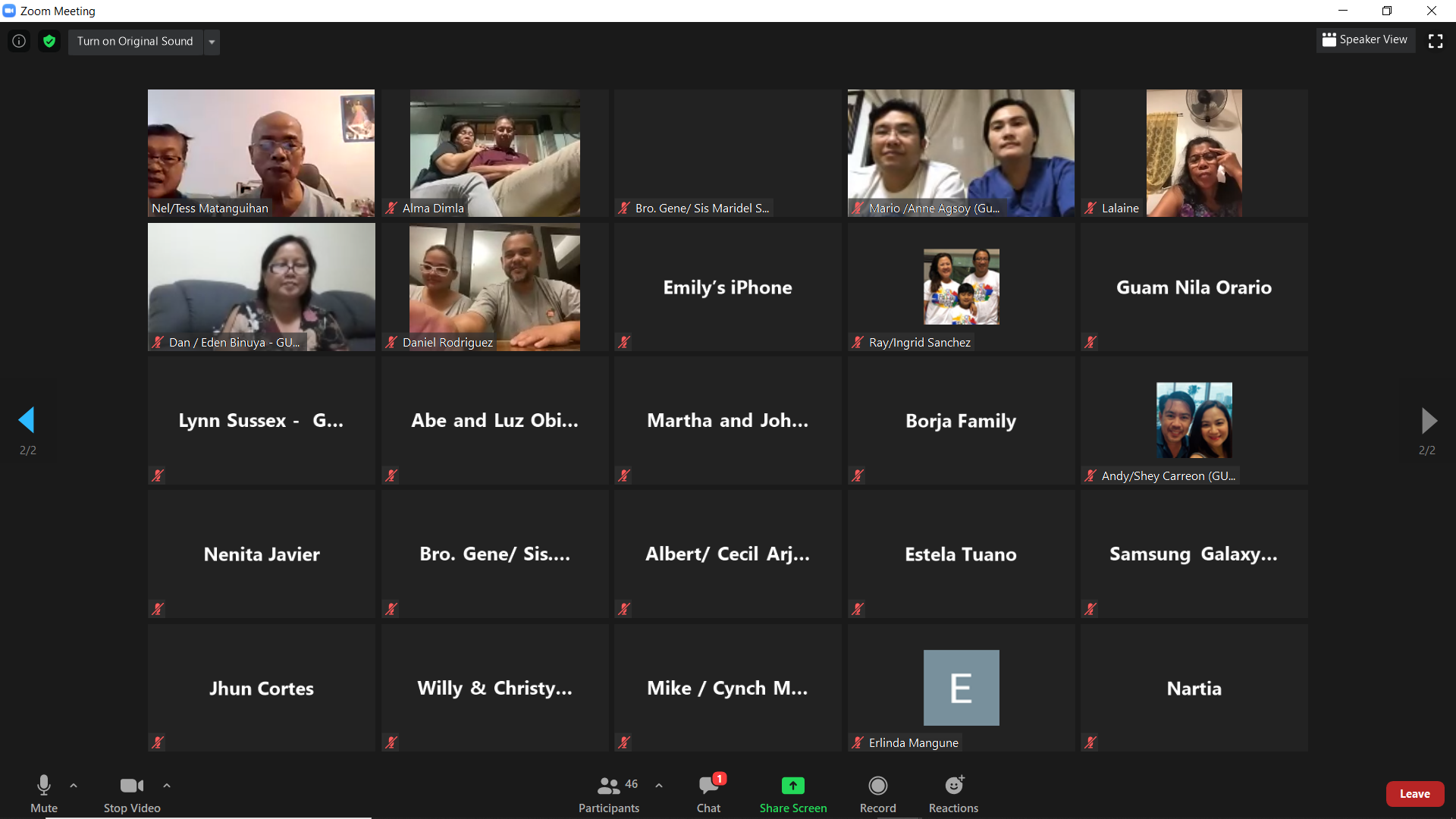1456x819 pixels.
Task: Select Daniel Rodriguez video tile
Action: point(494,287)
